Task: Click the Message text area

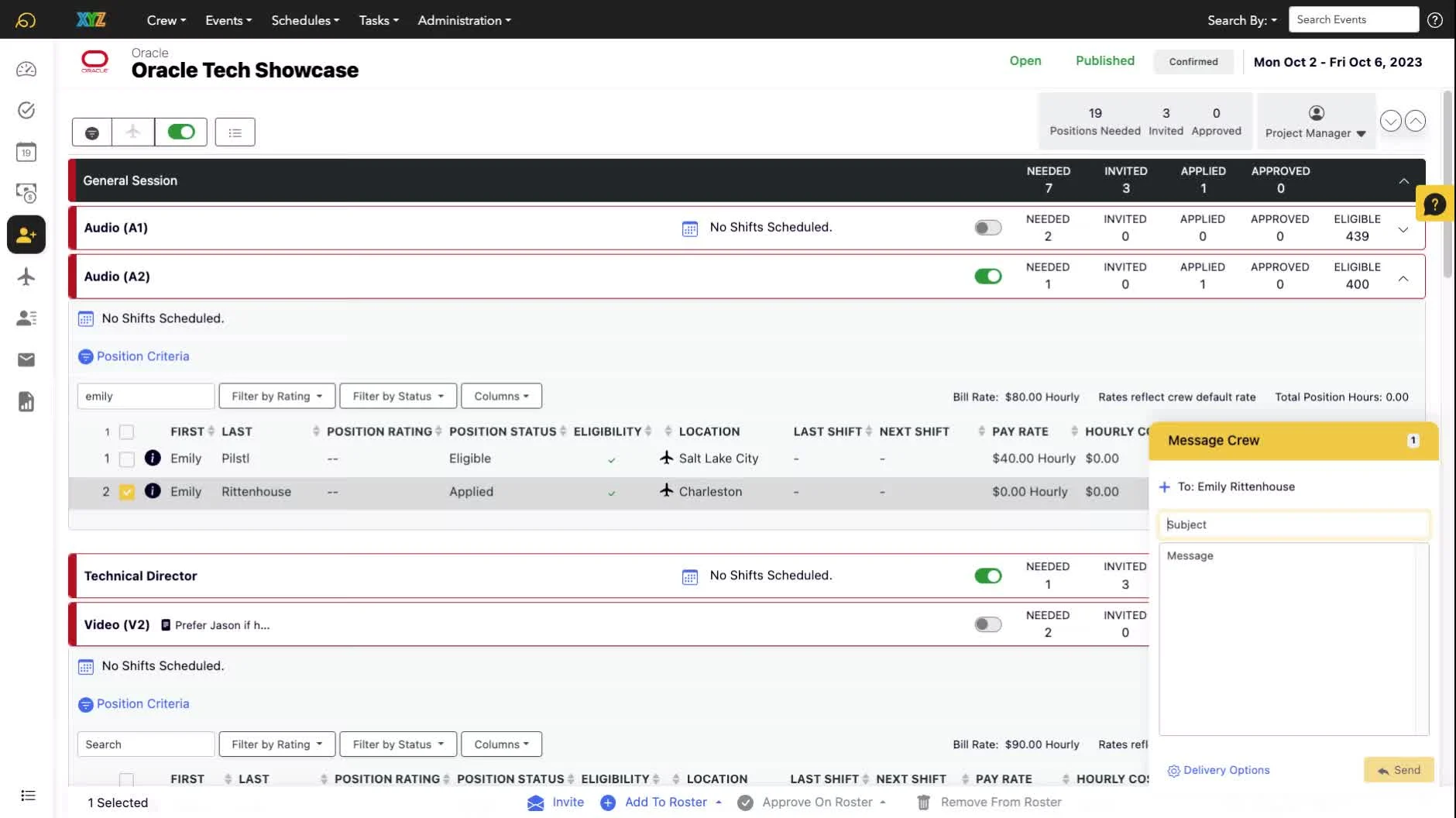Action: 1293,639
